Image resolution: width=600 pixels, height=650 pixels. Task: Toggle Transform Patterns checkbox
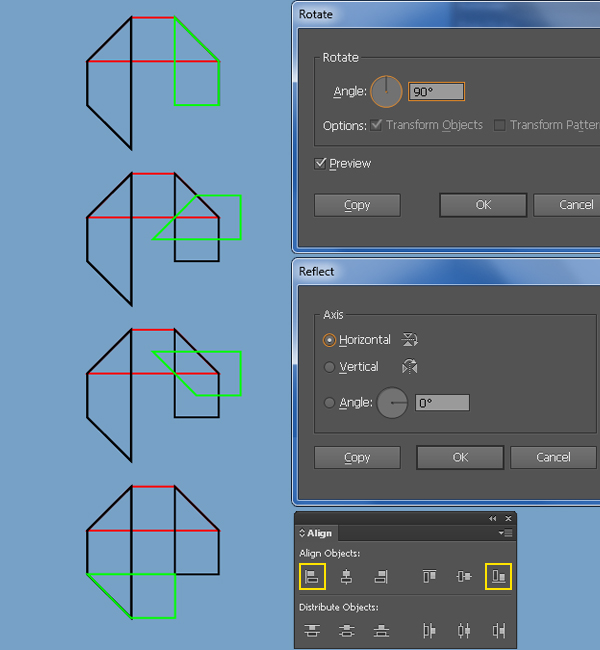[x=500, y=125]
